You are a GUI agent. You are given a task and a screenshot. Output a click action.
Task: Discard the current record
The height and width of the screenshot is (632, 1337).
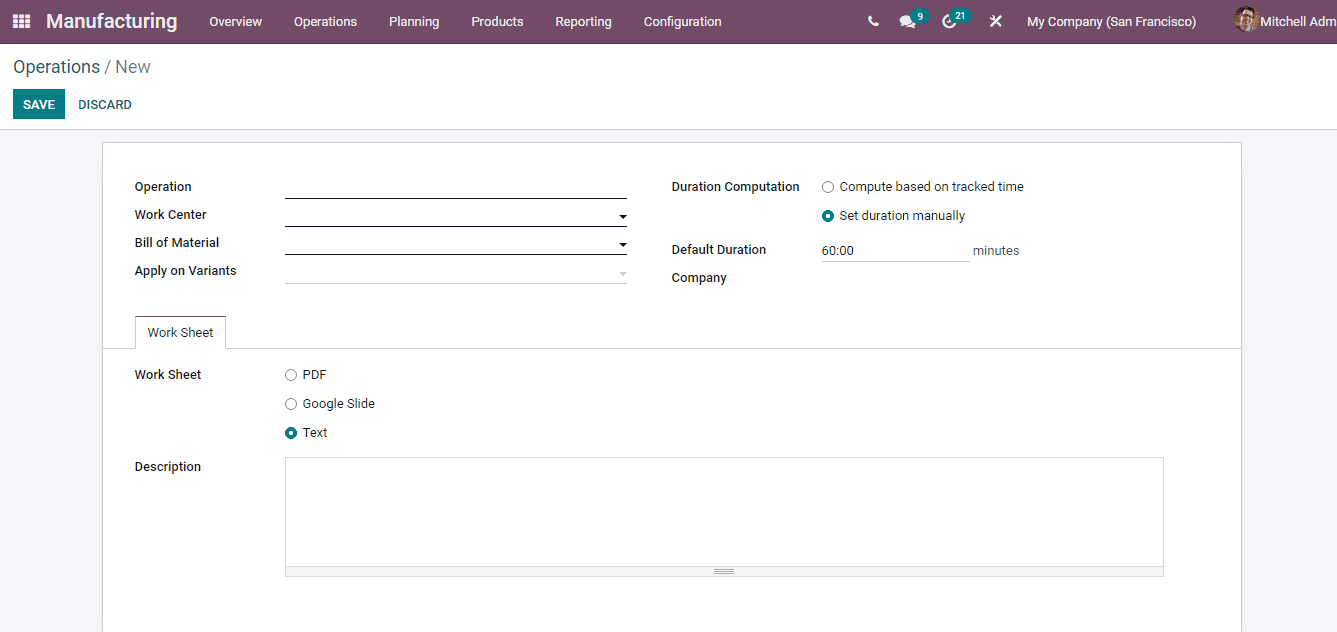point(104,104)
